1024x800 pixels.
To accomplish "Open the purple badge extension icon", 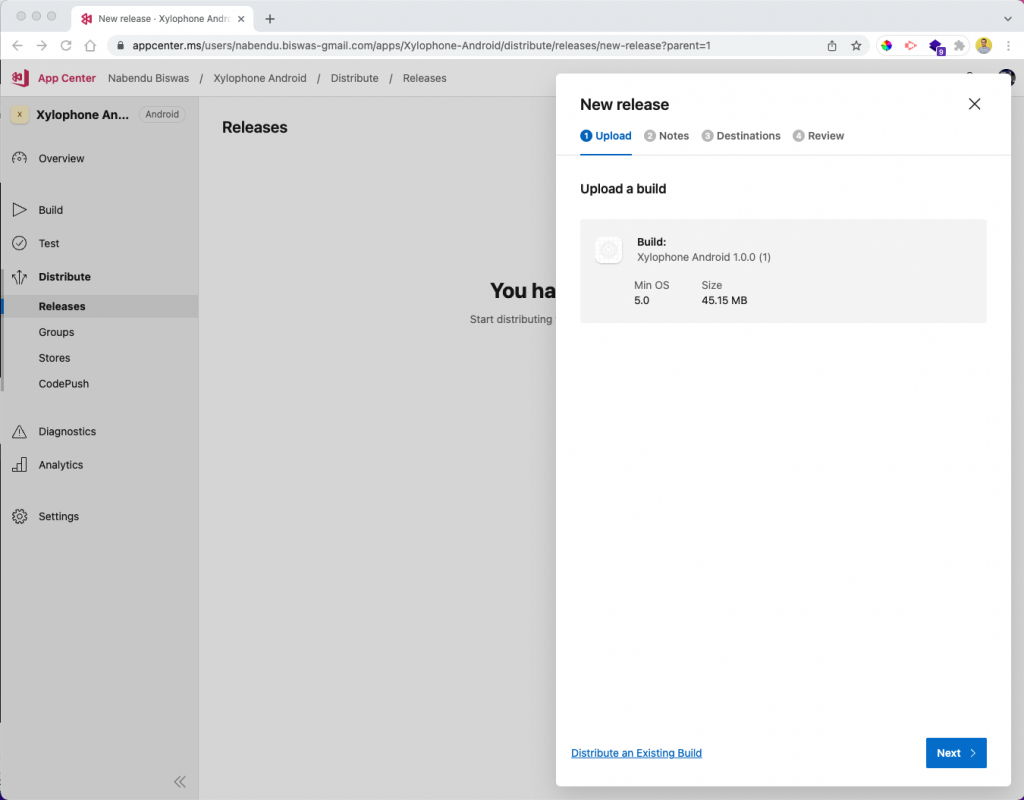I will [x=936, y=46].
